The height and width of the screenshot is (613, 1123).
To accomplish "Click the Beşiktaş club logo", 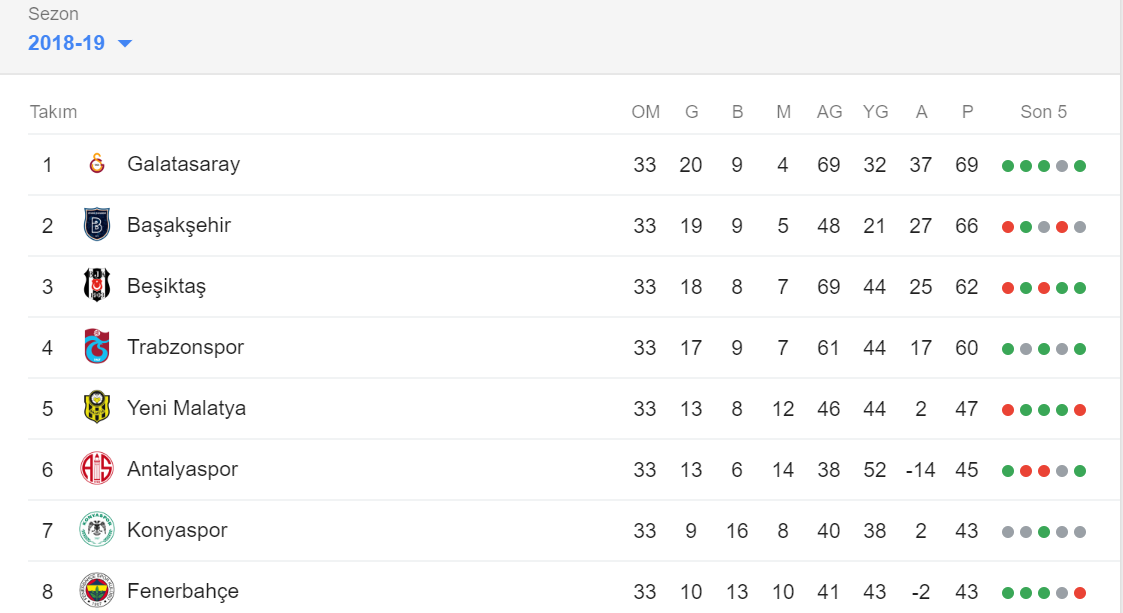I will 97,286.
